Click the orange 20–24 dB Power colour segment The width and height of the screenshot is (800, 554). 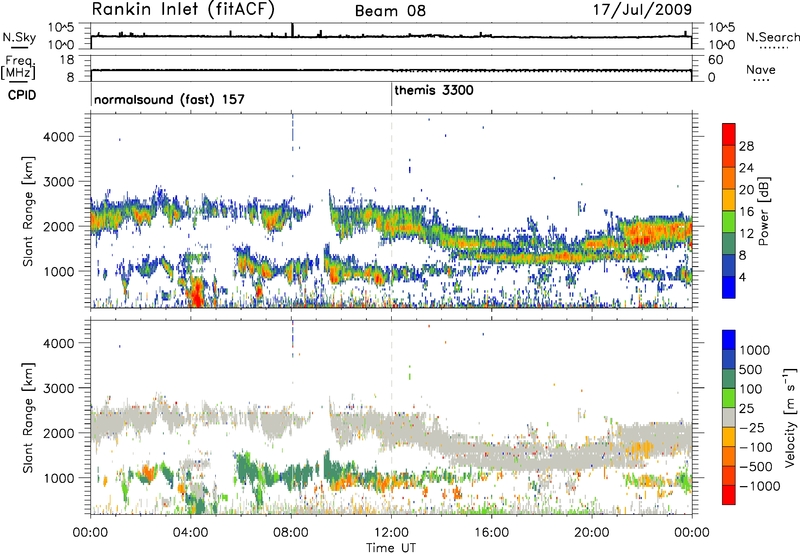click(729, 178)
